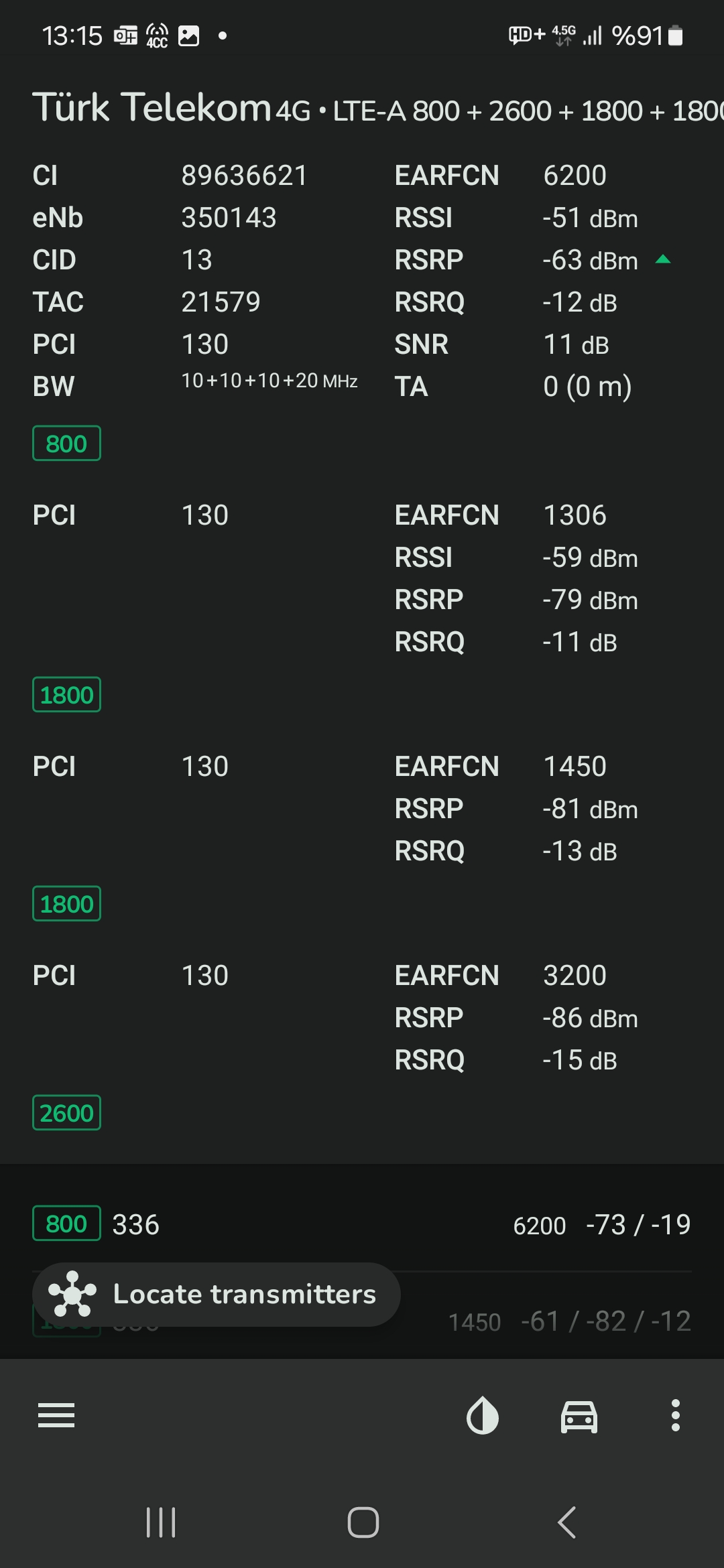The width and height of the screenshot is (724, 1568).
Task: Tap the BW 10+10+10+20 MHz value
Action: coord(269,381)
